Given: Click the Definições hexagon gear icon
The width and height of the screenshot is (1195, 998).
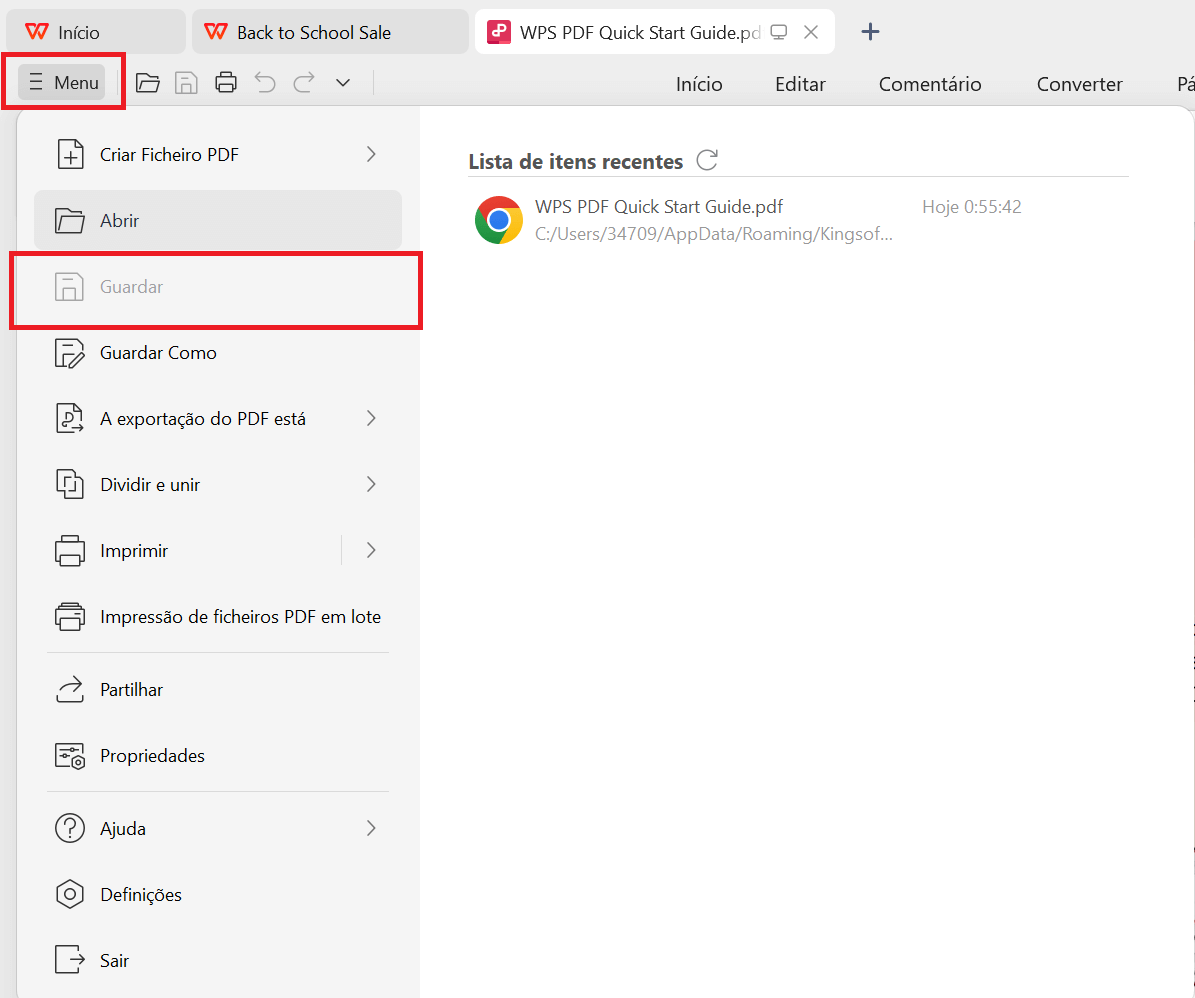Looking at the screenshot, I should 69,894.
